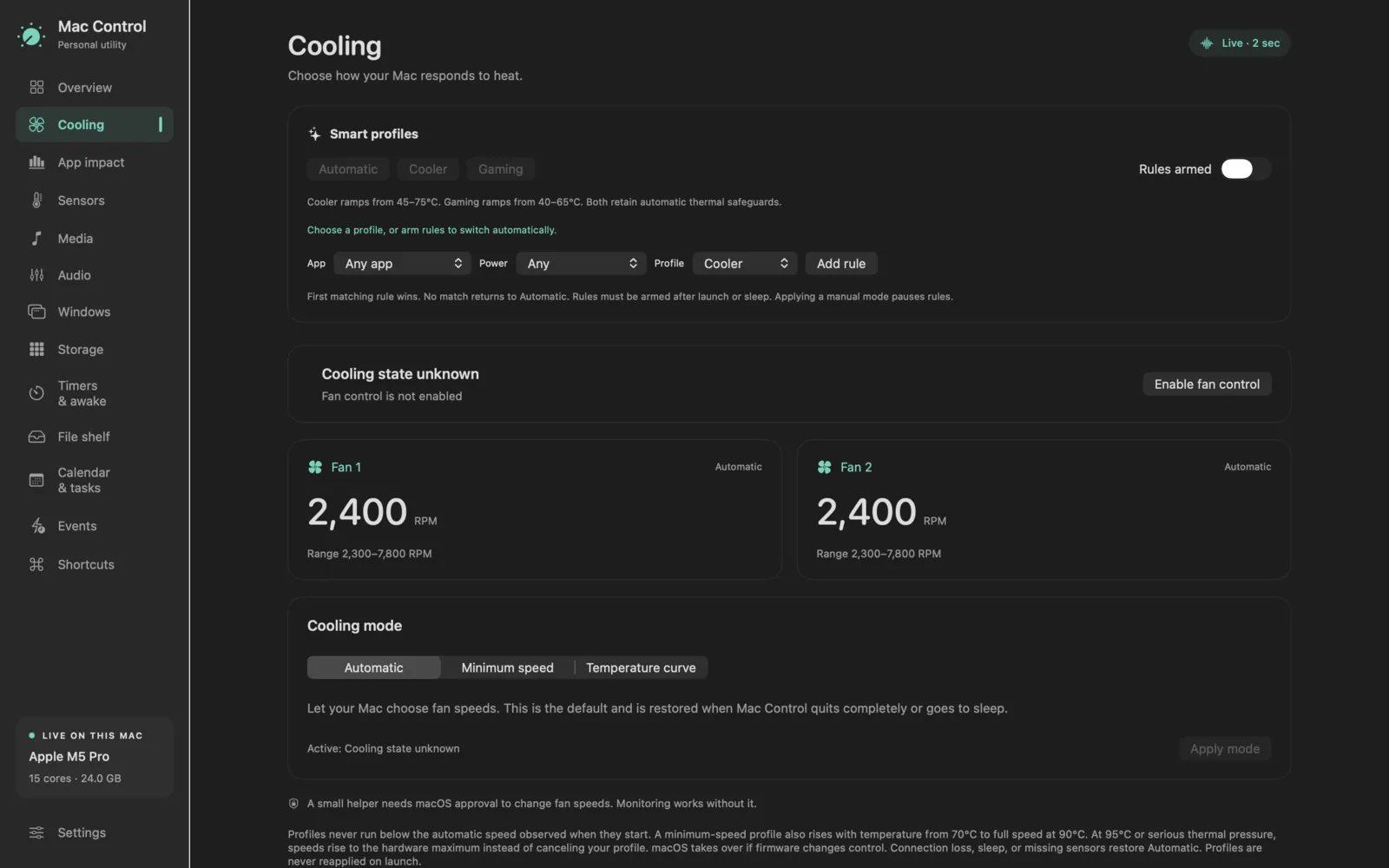Click the Smart profiles sparkle icon
1389x868 pixels.
tap(314, 134)
